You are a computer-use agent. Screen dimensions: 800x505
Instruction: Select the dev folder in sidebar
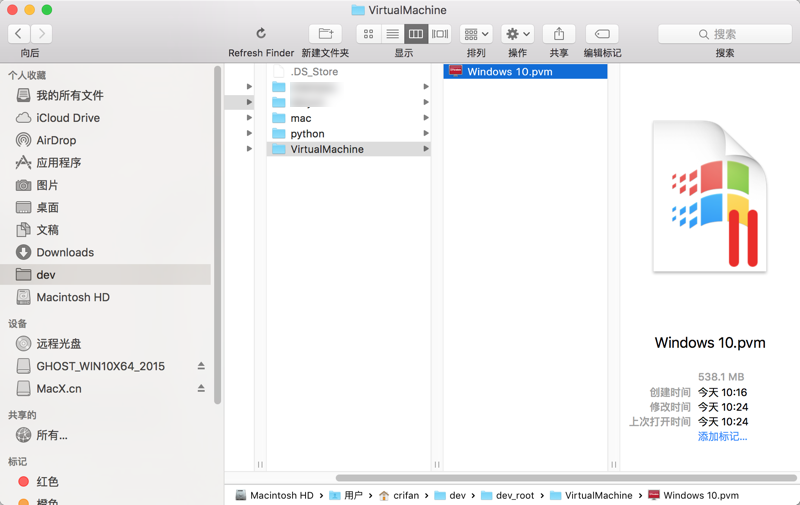coord(106,274)
